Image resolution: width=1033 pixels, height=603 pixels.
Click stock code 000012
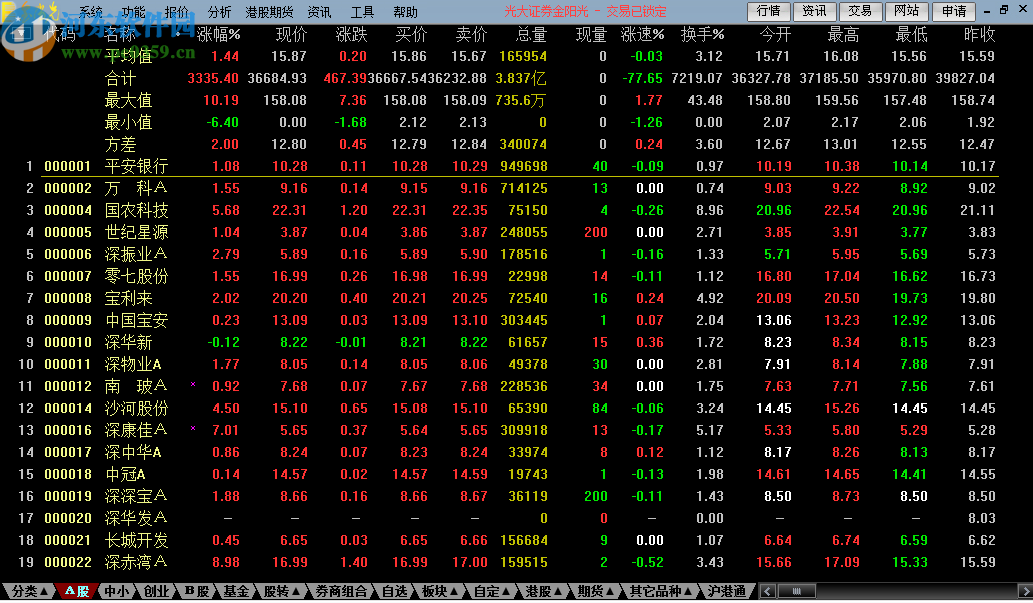68,386
